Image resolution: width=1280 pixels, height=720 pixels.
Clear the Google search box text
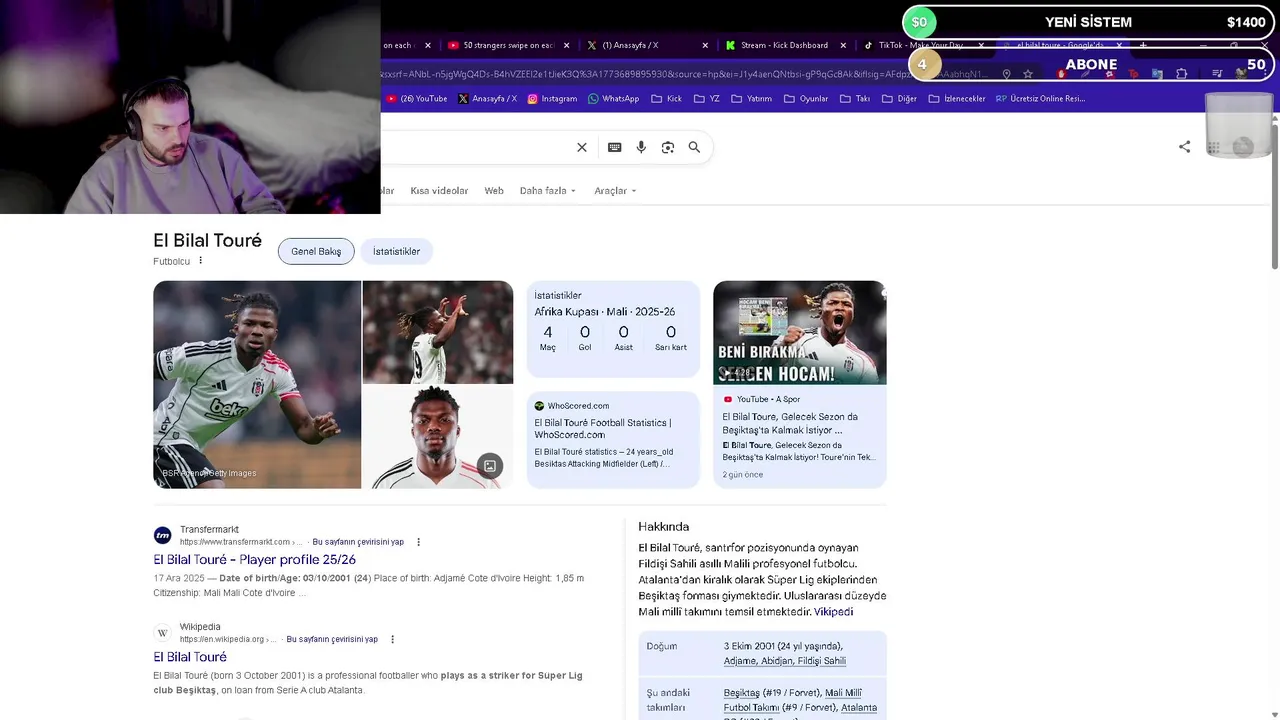[582, 147]
